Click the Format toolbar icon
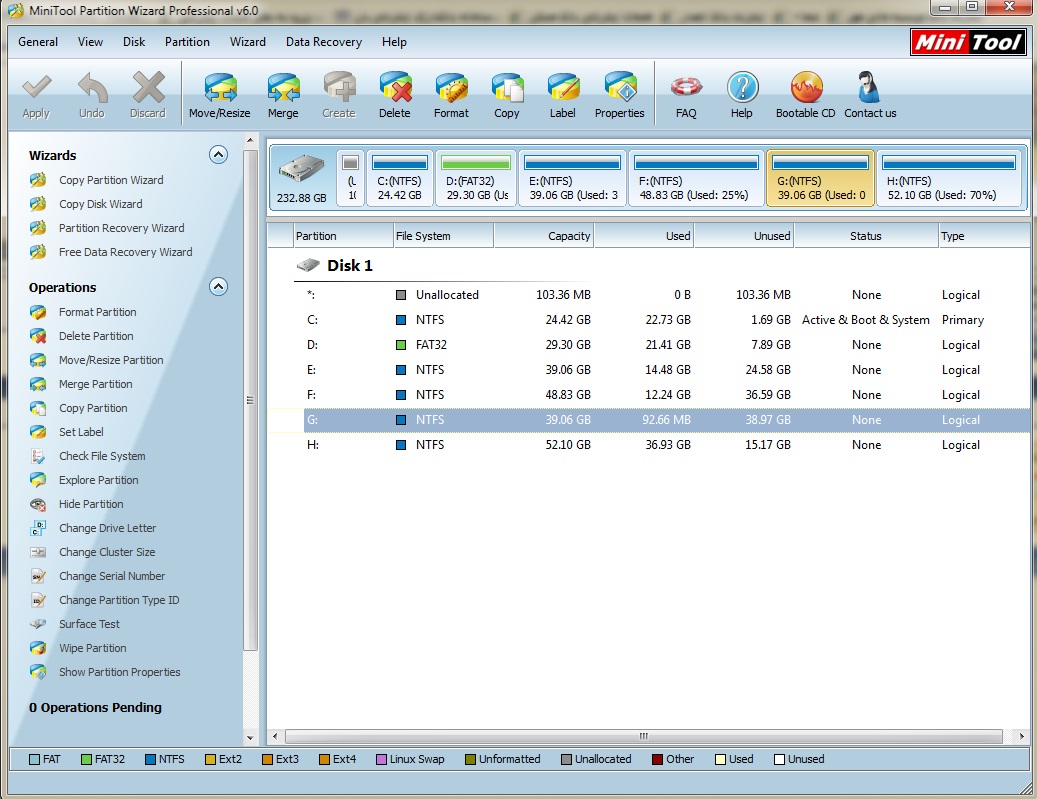Screen dimensions: 1037x799 (452, 88)
